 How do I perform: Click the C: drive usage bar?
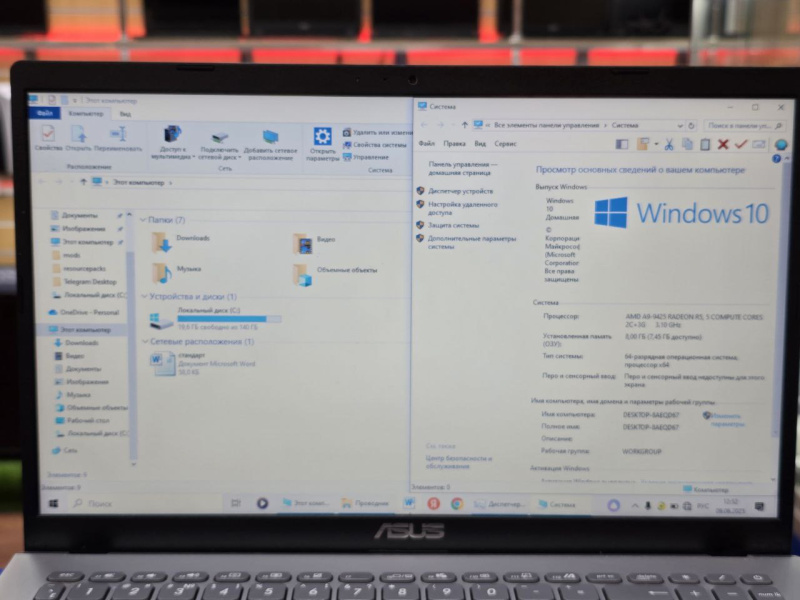click(229, 319)
